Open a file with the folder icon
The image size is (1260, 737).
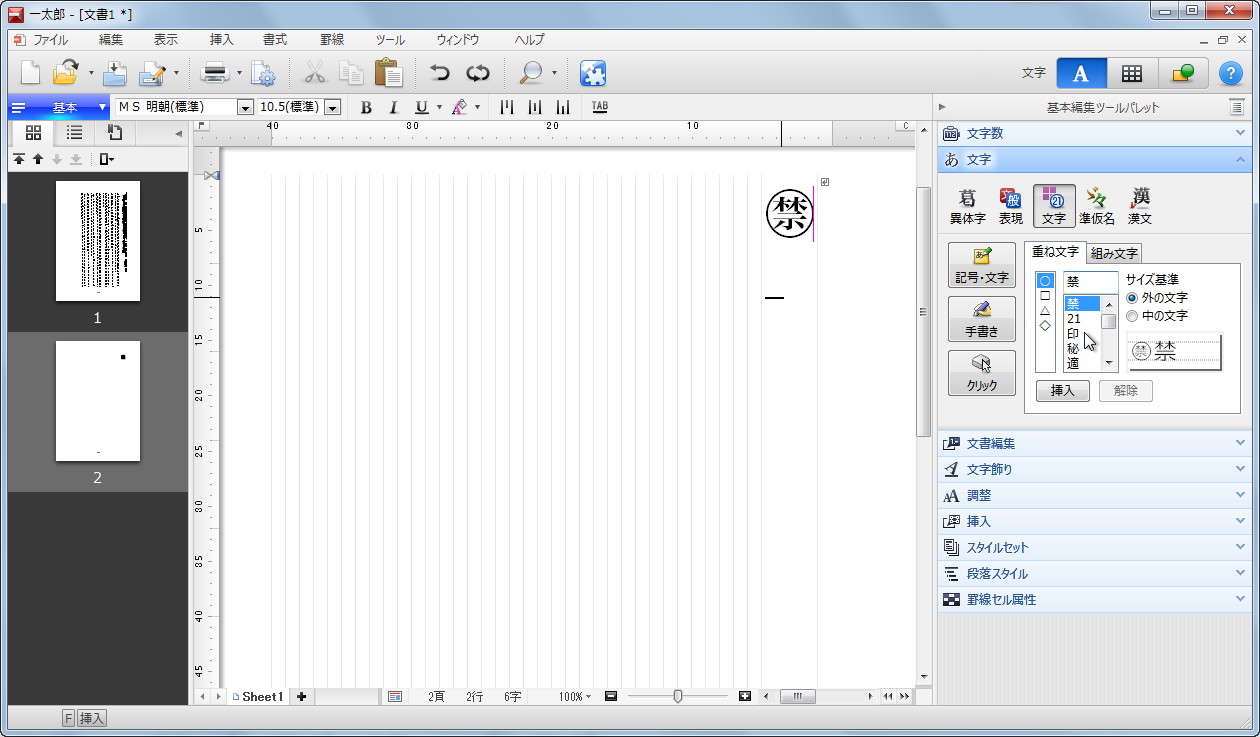[65, 73]
